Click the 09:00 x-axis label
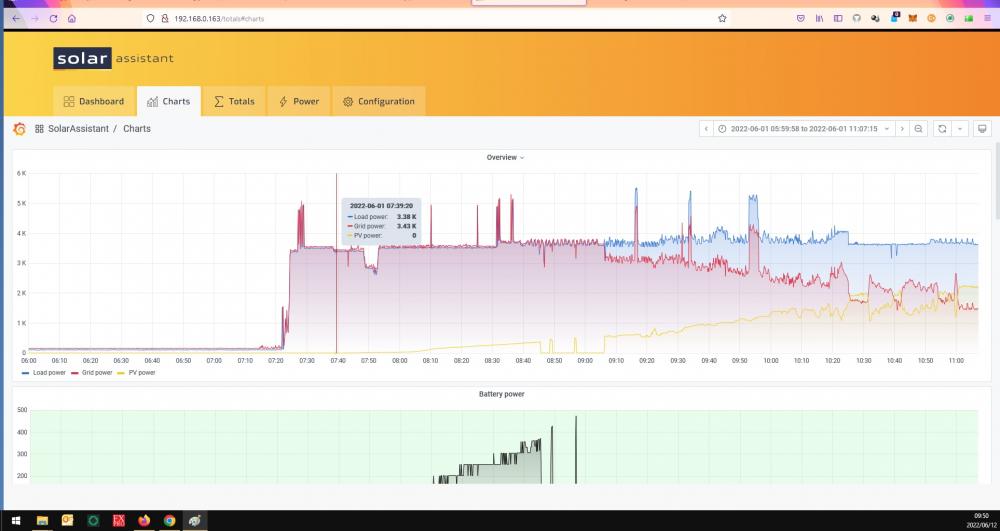Image resolution: width=1000 pixels, height=531 pixels. pos(585,361)
